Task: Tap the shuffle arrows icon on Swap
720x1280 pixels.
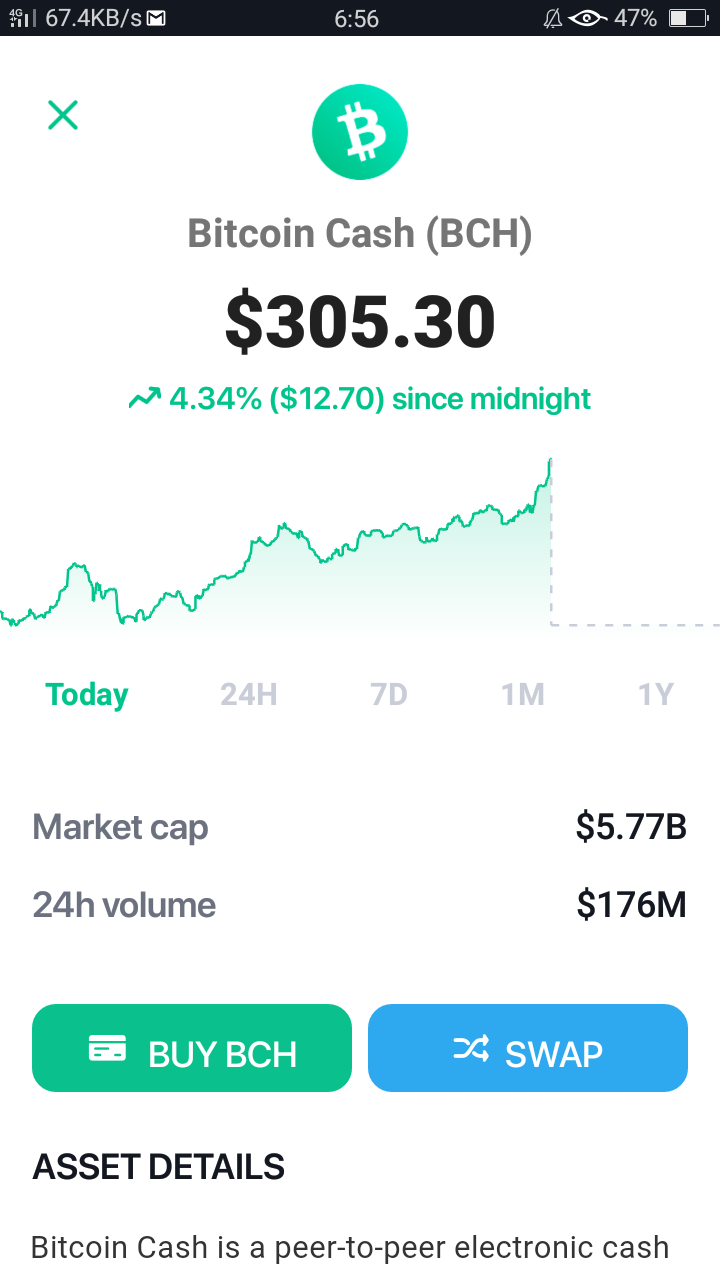Action: click(472, 1048)
